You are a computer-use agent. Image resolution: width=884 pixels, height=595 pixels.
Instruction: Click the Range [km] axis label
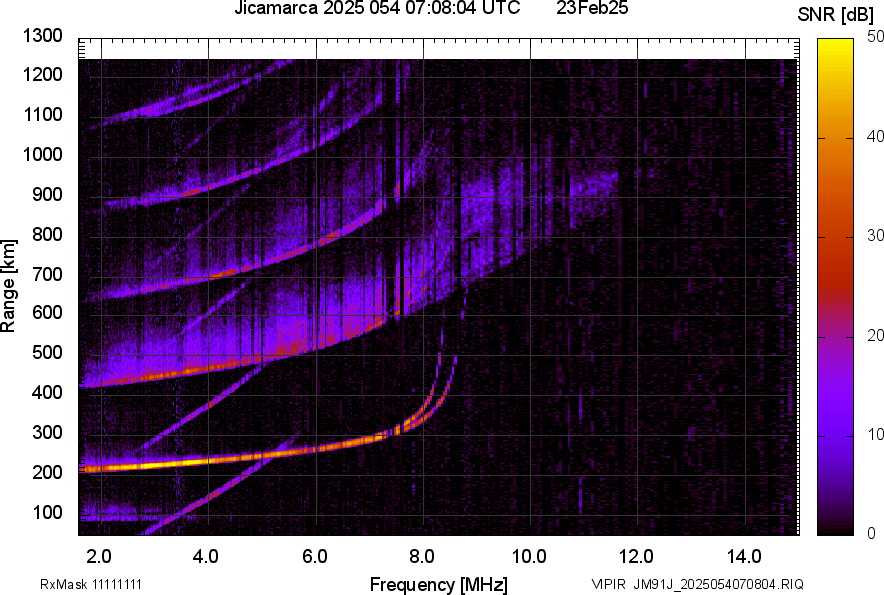pos(8,285)
